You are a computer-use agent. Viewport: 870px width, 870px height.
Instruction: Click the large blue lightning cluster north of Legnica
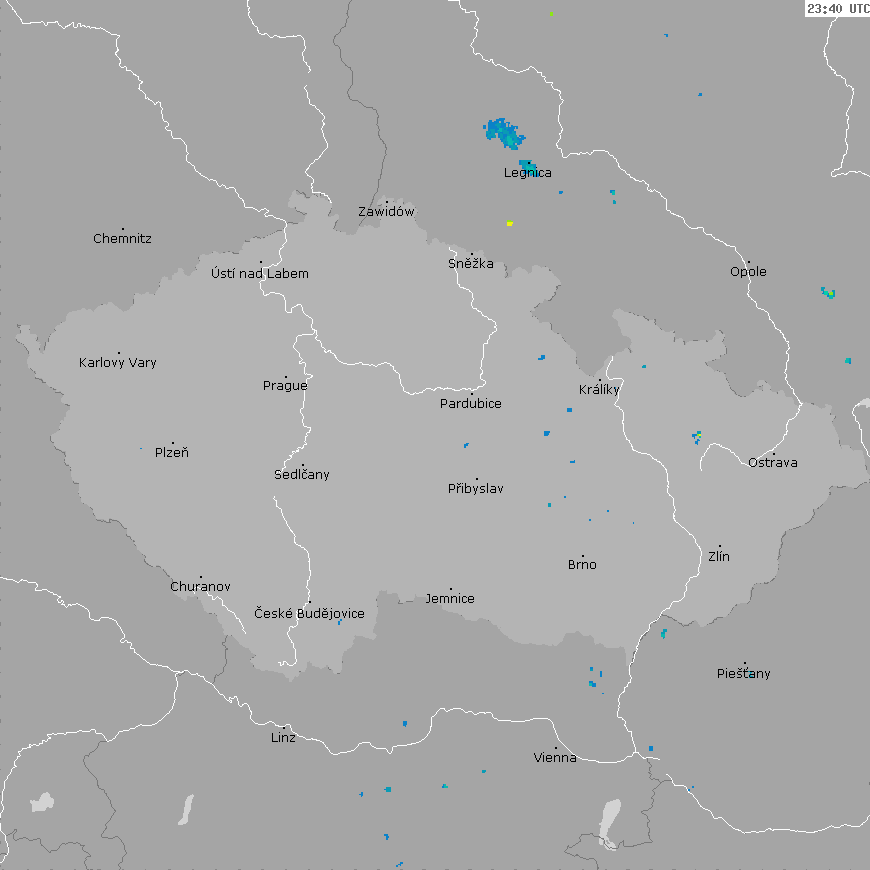pyautogui.click(x=503, y=131)
